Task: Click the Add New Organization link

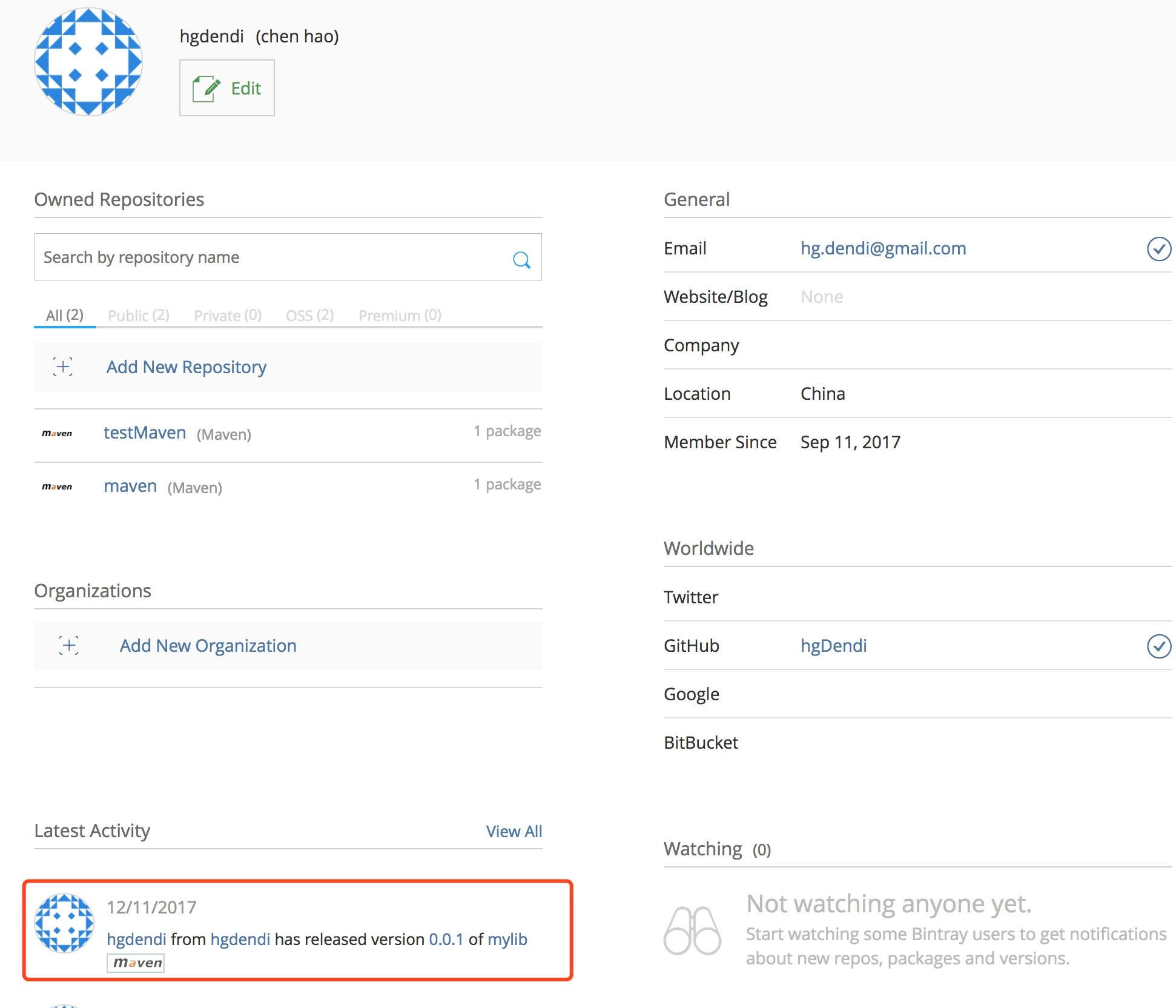Action: 208,646
